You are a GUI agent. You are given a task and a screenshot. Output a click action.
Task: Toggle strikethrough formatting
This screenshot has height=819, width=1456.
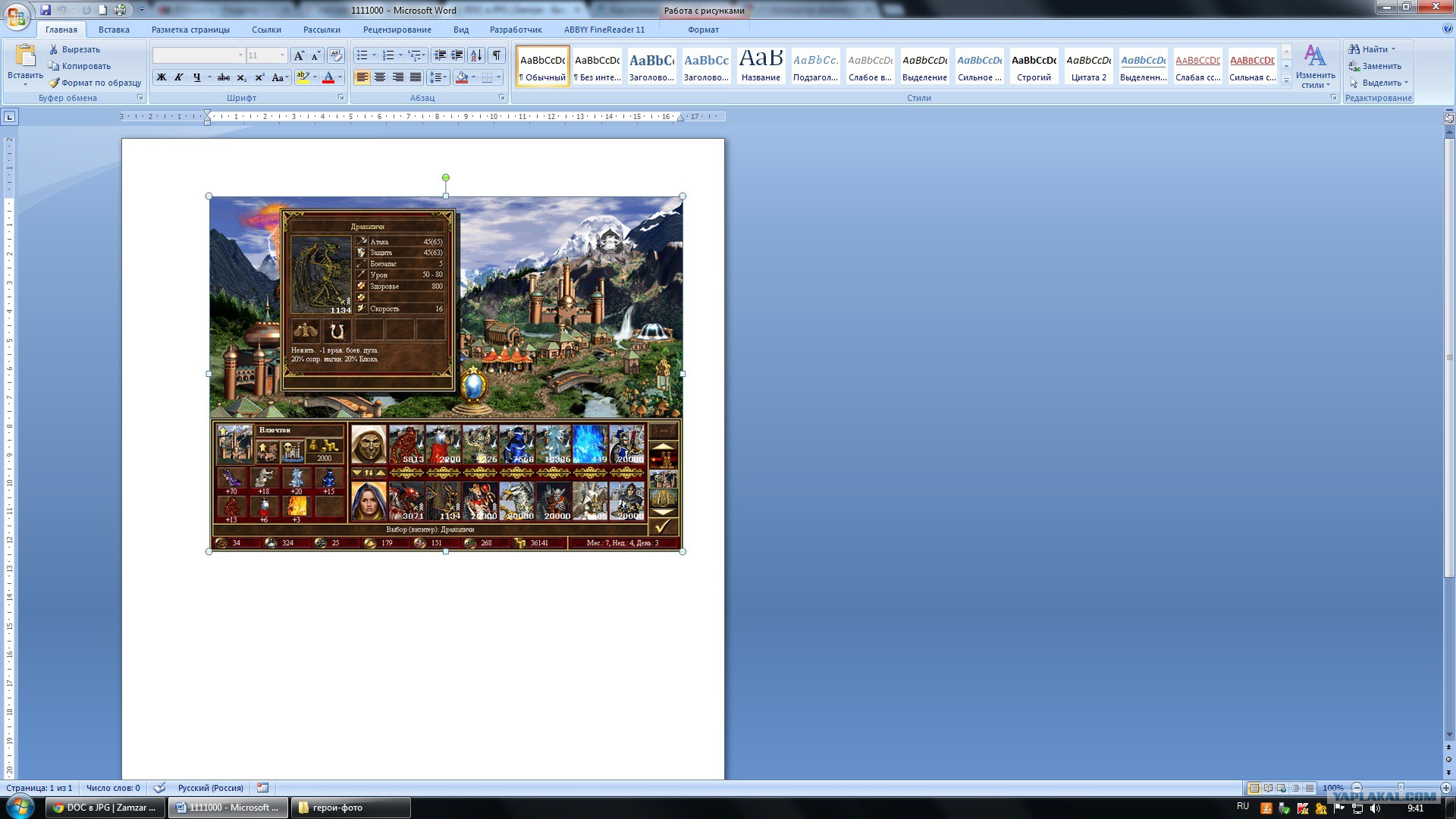point(223,77)
